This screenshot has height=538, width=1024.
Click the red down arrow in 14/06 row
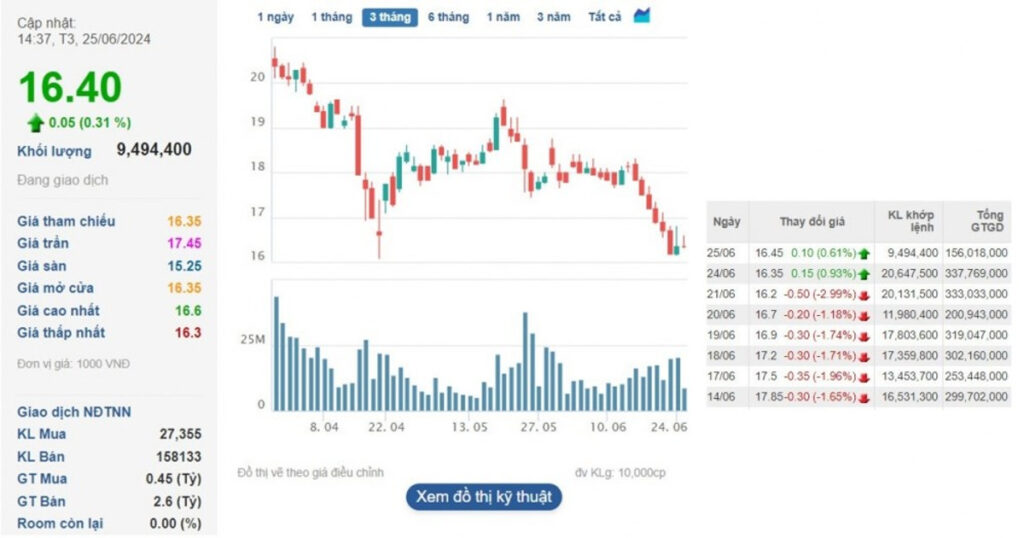(x=862, y=396)
